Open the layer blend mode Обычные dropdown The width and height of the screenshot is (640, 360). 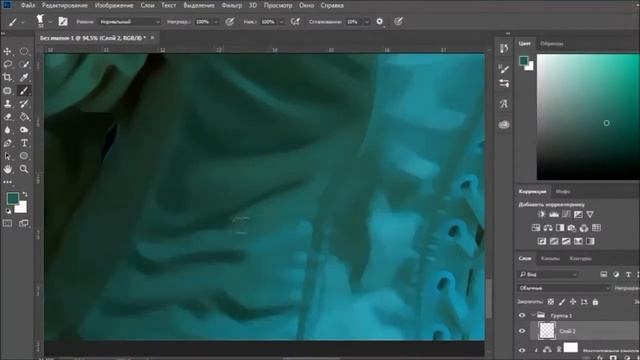(564, 288)
